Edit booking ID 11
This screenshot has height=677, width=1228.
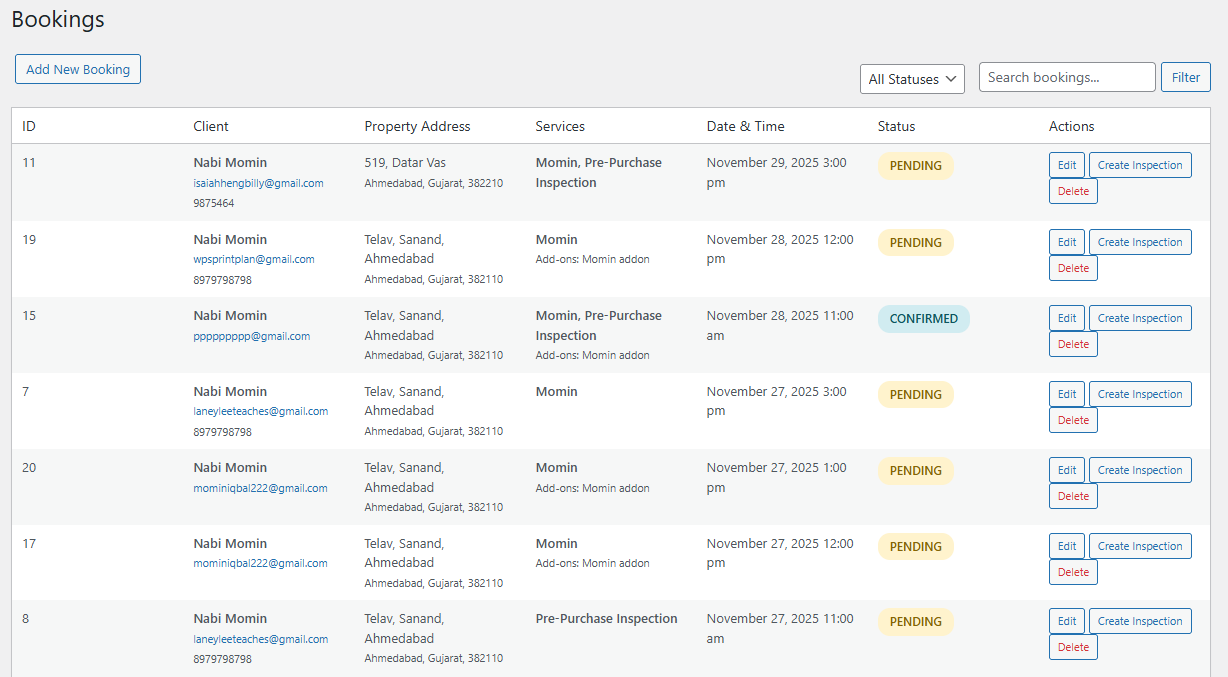[x=1066, y=165]
